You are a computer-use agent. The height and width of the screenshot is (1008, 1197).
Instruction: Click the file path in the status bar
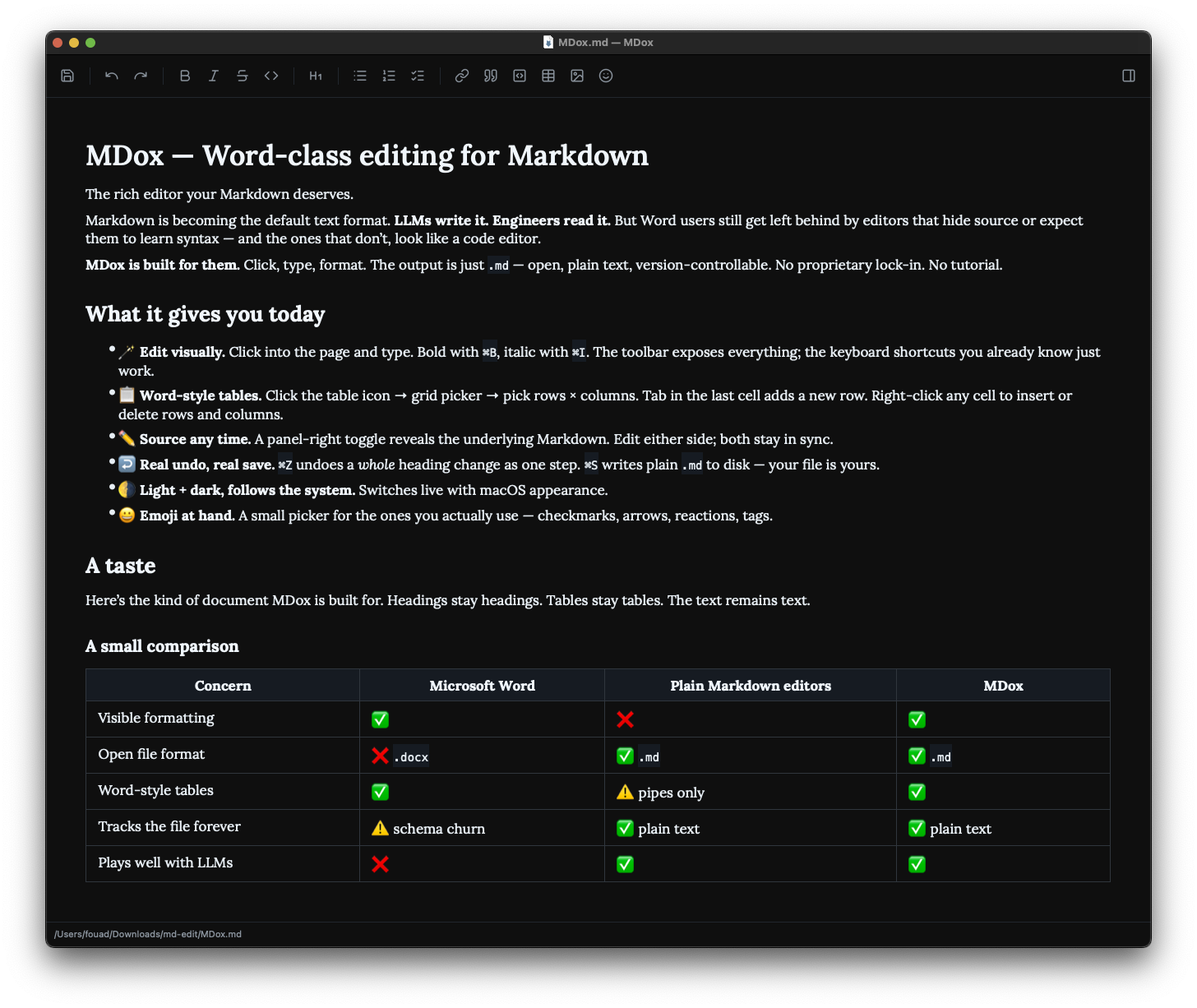tap(148, 934)
